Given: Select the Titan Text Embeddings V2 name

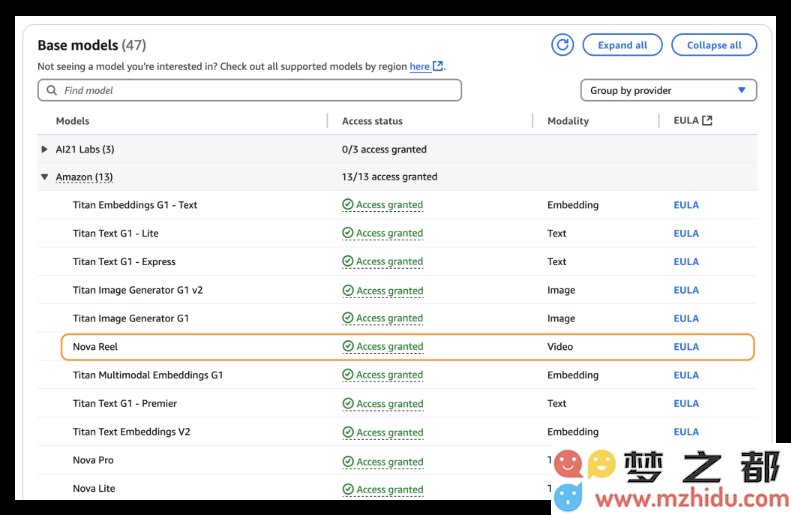Looking at the screenshot, I should click(132, 432).
